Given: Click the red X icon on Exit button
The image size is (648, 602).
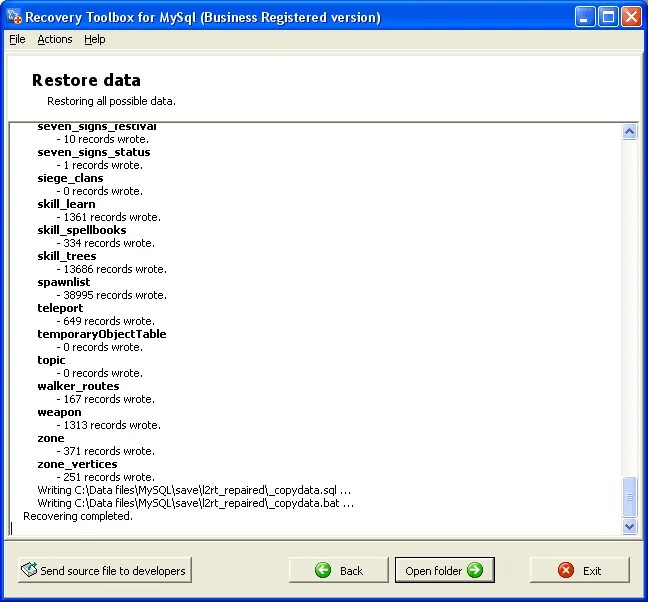Looking at the screenshot, I should tap(566, 570).
